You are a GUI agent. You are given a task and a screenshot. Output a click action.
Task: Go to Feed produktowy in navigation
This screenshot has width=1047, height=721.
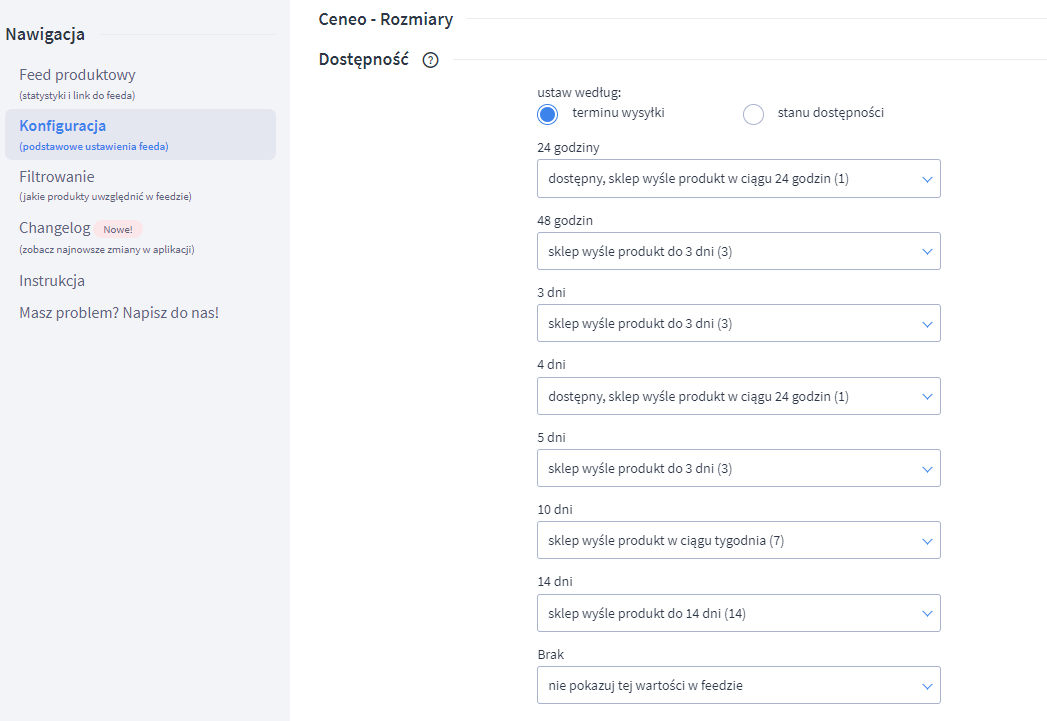[x=77, y=75]
